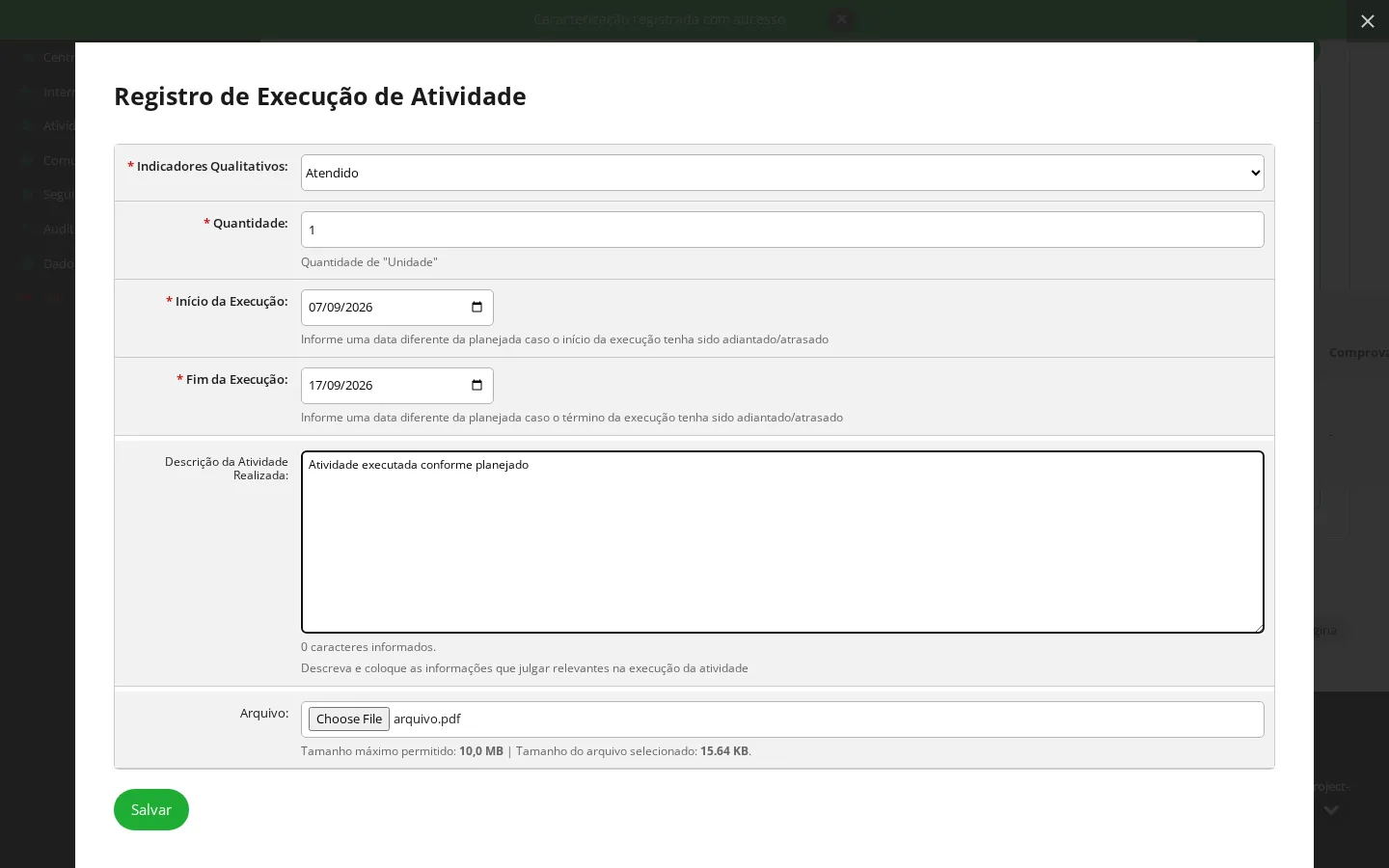Image resolution: width=1389 pixels, height=868 pixels.
Task: Click the arquivo.pdf file name text
Action: 427,719
